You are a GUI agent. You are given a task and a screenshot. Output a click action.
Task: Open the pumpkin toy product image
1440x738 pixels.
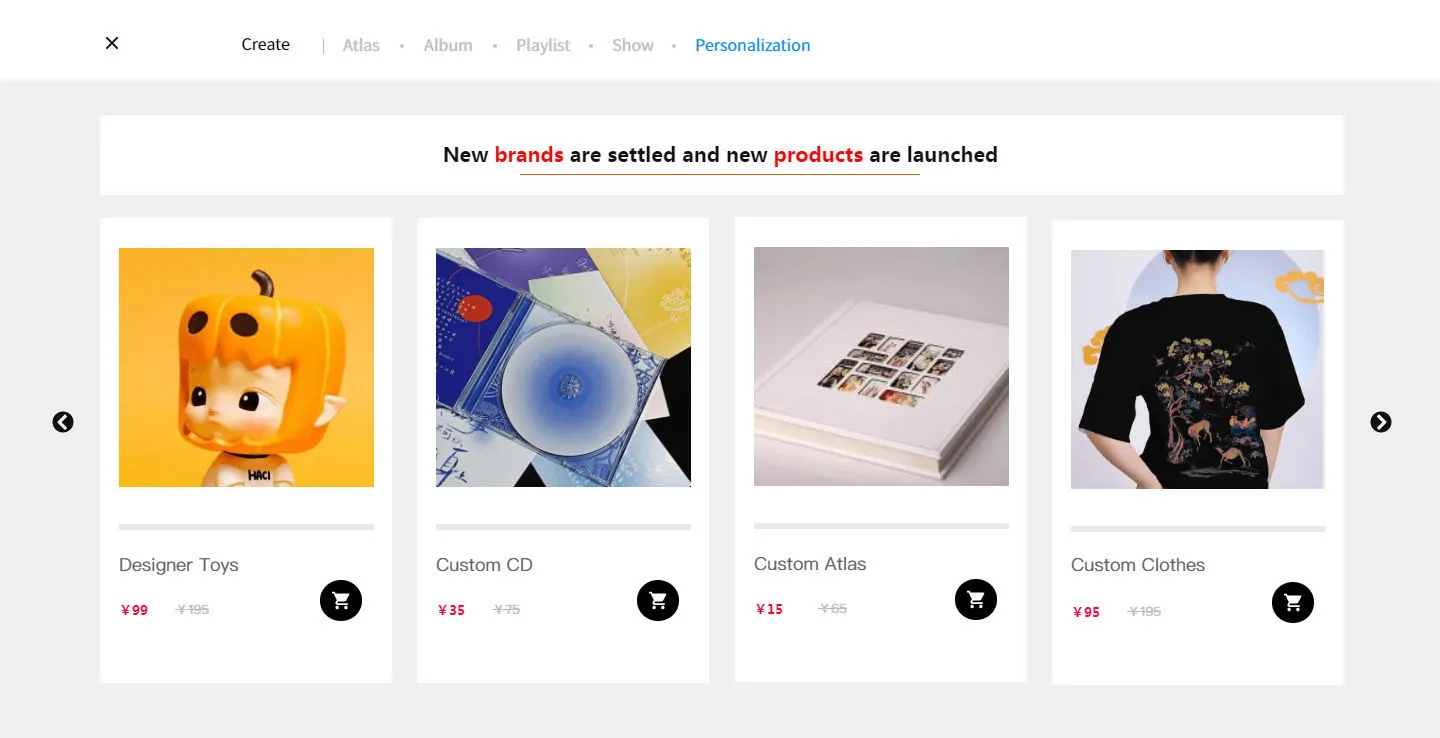[x=246, y=367]
